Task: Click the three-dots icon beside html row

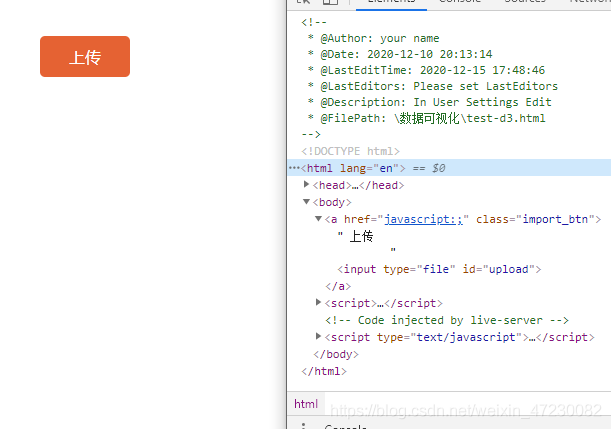Action: pyautogui.click(x=294, y=168)
